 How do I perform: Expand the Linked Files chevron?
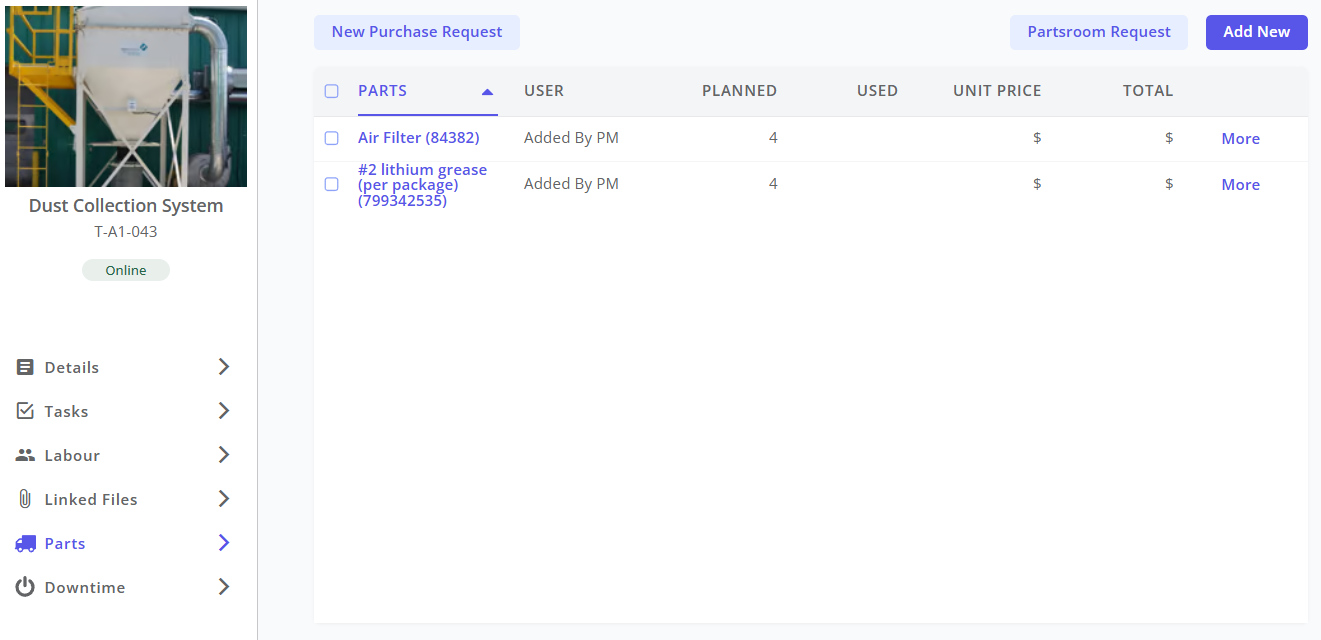(224, 499)
